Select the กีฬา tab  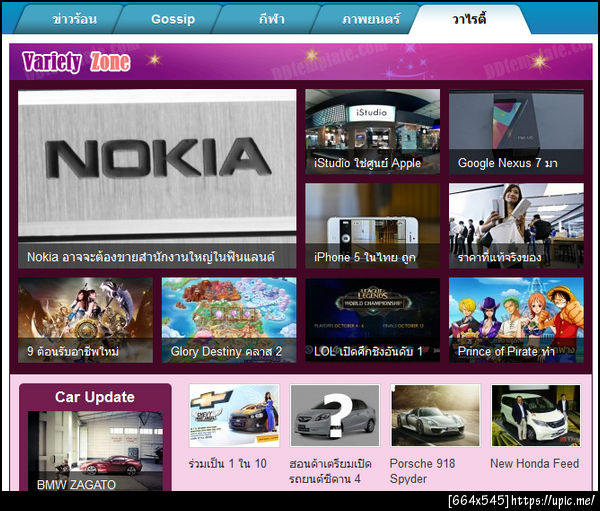click(x=272, y=19)
